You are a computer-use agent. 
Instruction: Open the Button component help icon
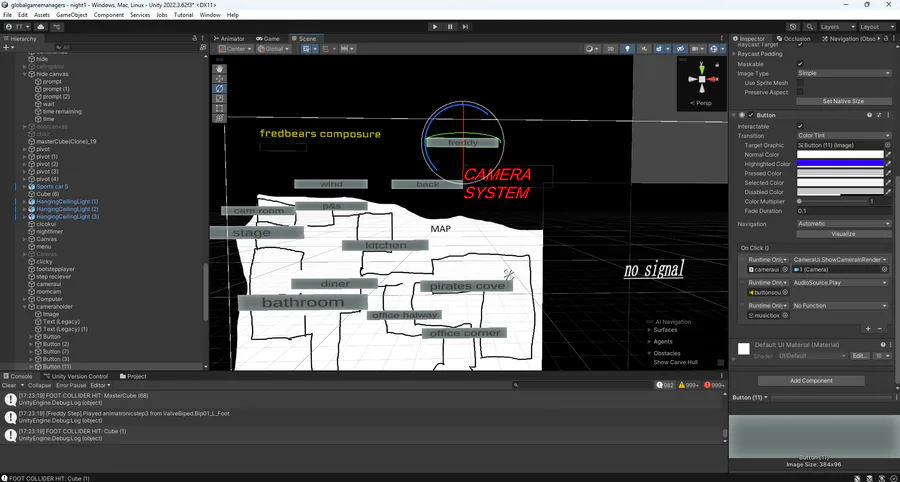click(870, 115)
